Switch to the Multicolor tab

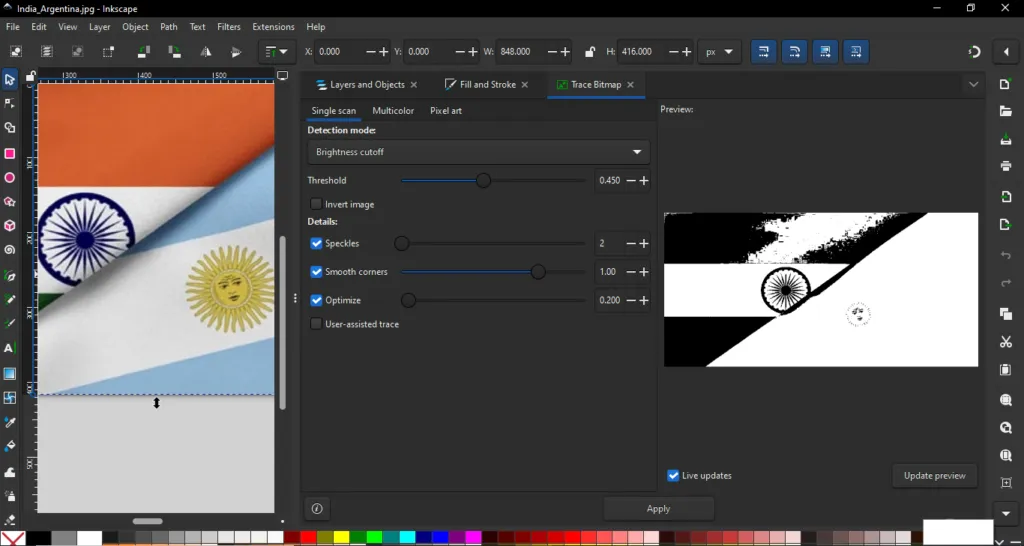click(x=393, y=111)
